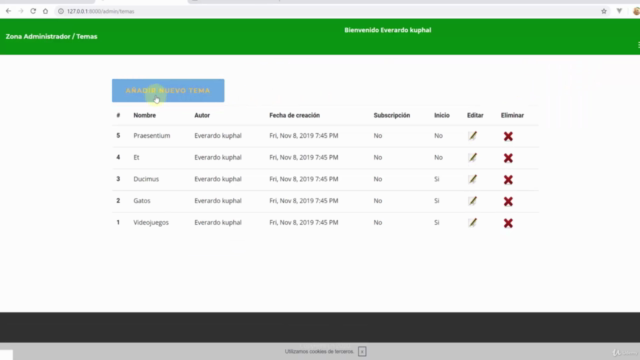Click creation date in the Gatos row
This screenshot has height=360, width=640.
(304, 200)
